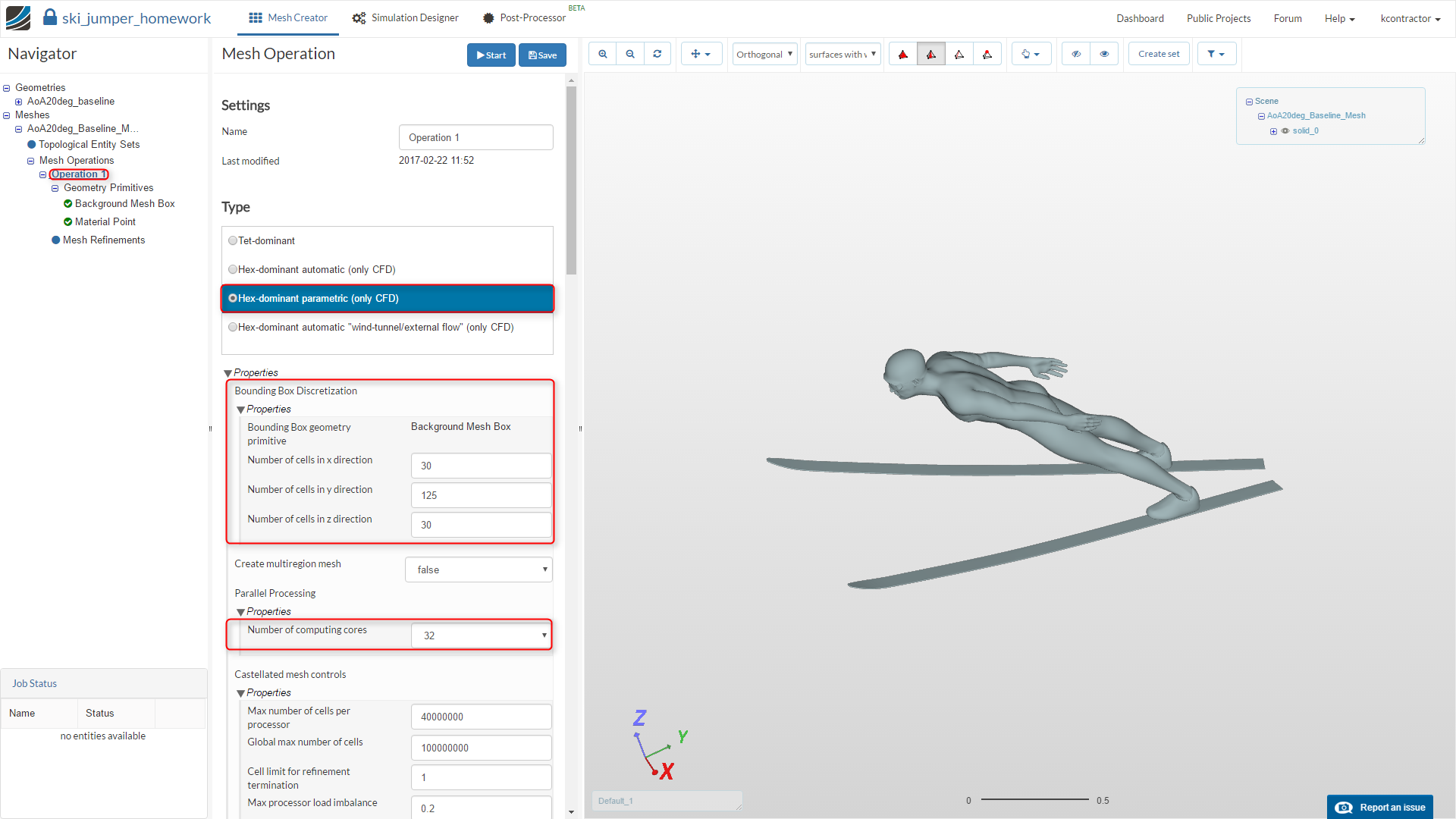Open the move/pan arrows dropdown tool

(701, 54)
